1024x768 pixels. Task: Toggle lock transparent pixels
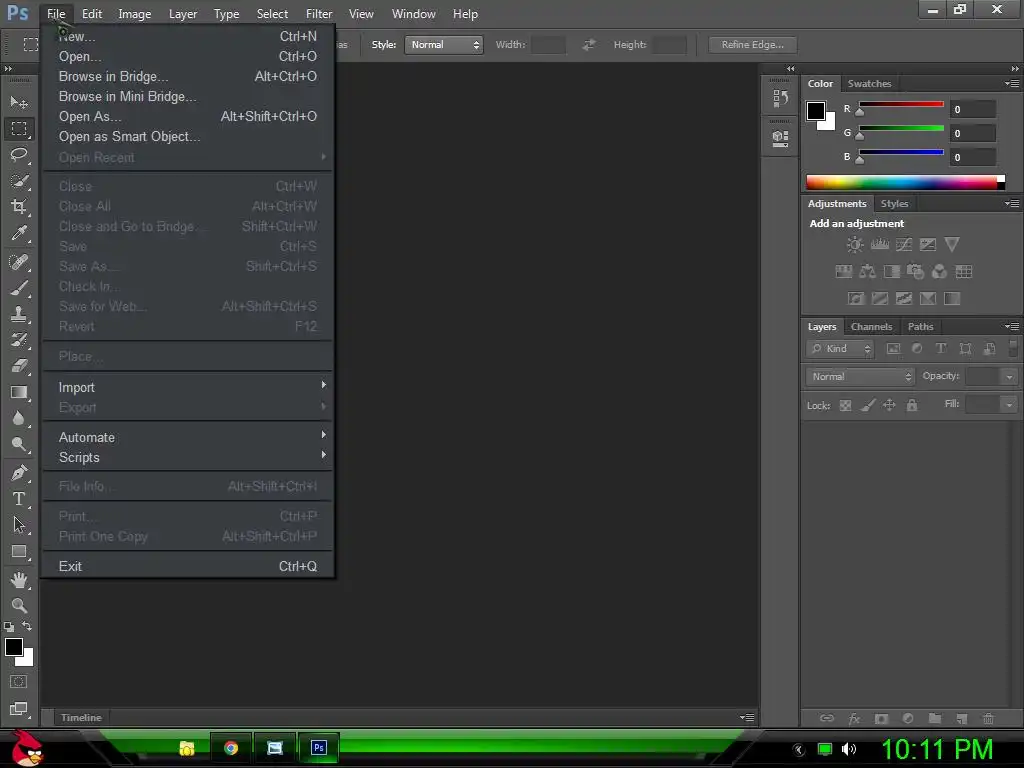[x=845, y=406]
